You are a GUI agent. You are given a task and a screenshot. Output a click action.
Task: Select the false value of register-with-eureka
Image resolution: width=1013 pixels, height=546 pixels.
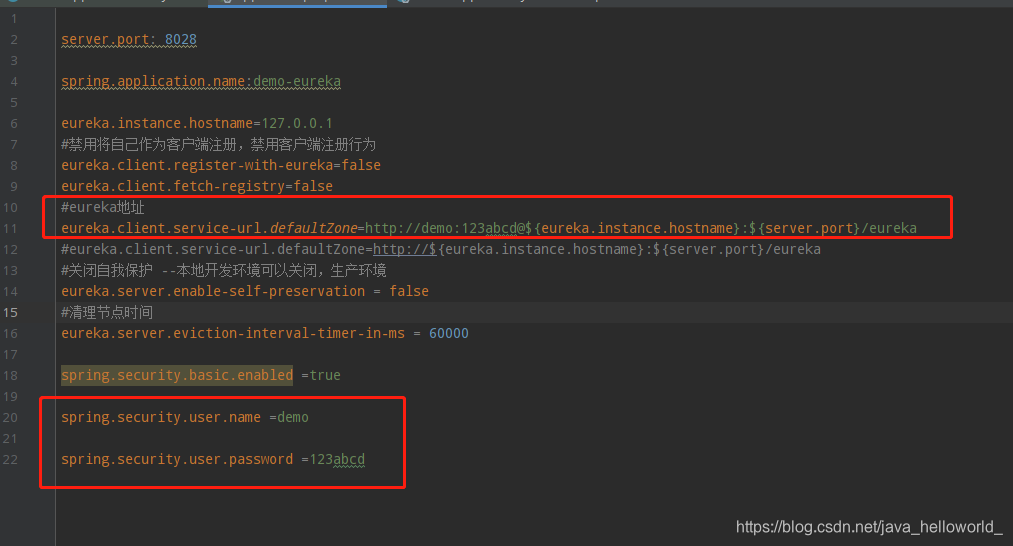tap(360, 165)
